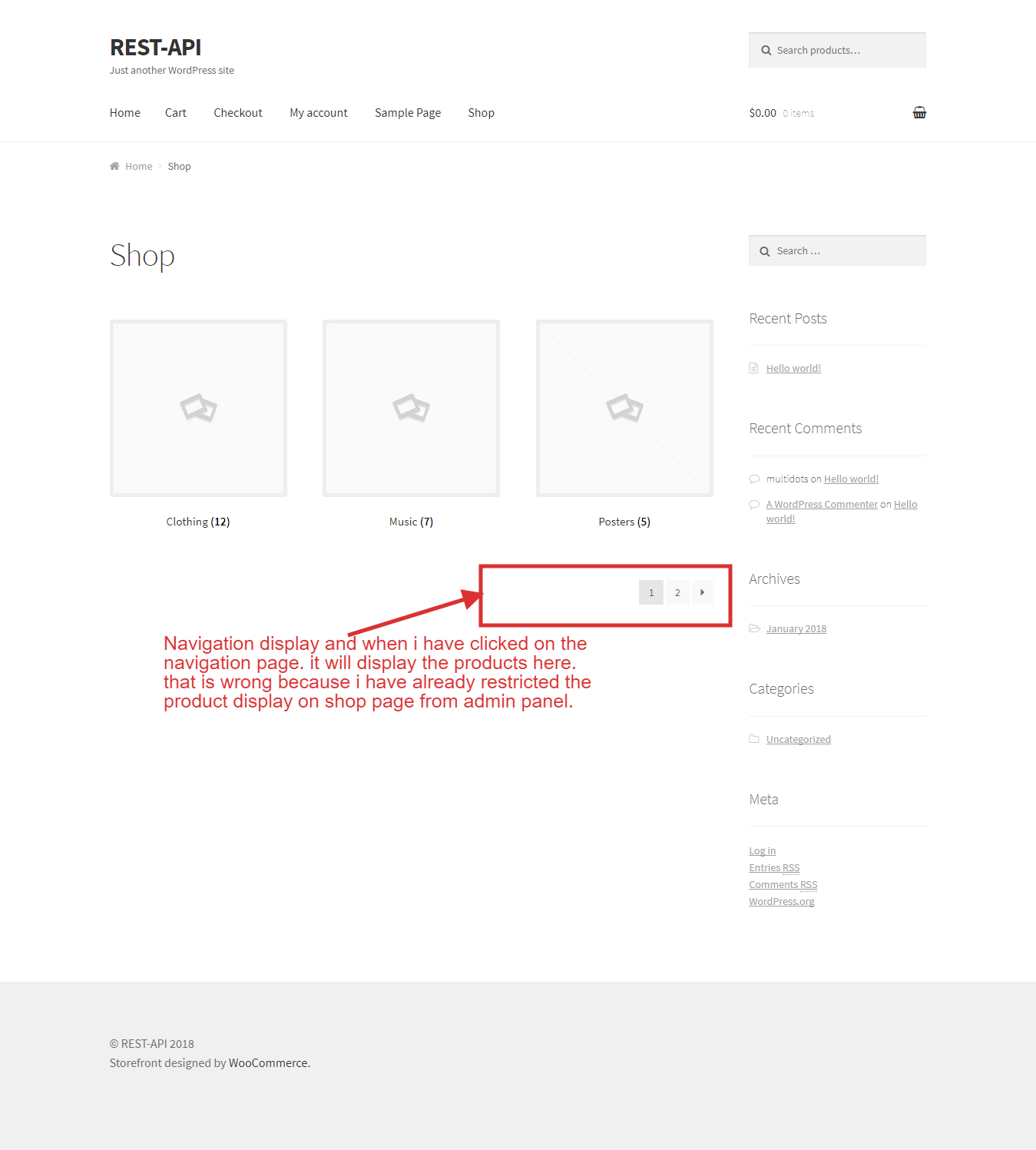1036x1150 pixels.
Task: Click the Clothing category placeholder image
Action: pyautogui.click(x=198, y=408)
